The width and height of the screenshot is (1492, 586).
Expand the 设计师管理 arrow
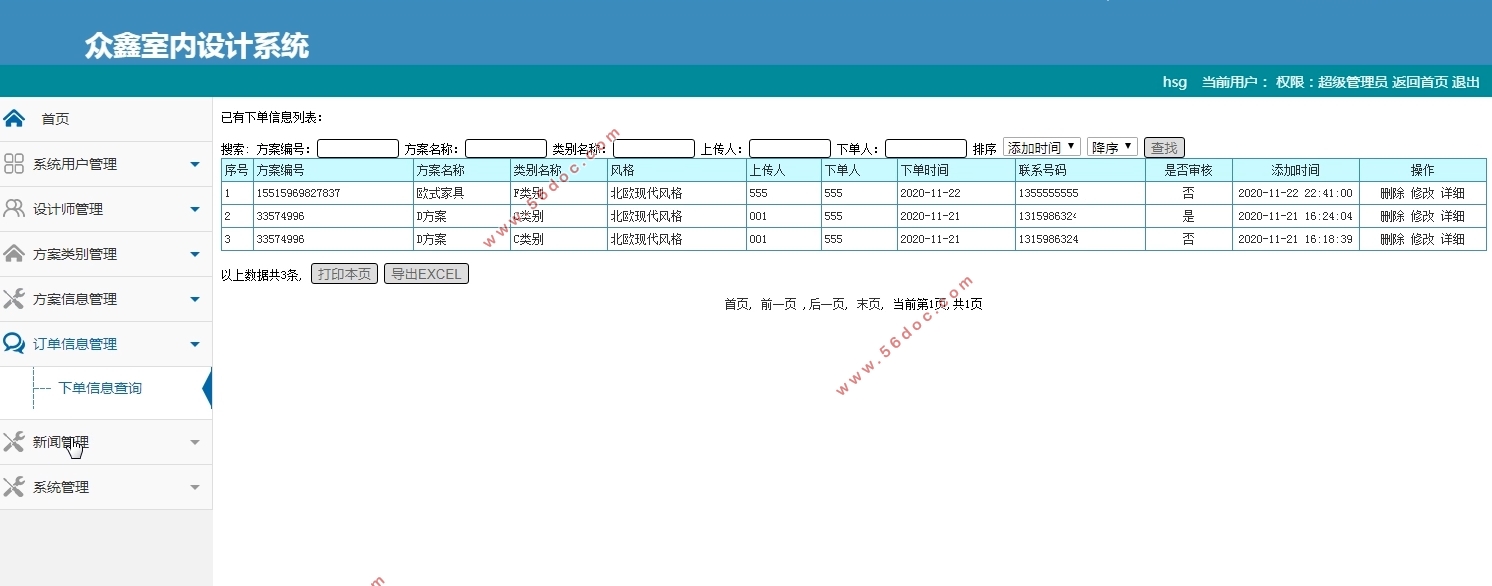[195, 209]
